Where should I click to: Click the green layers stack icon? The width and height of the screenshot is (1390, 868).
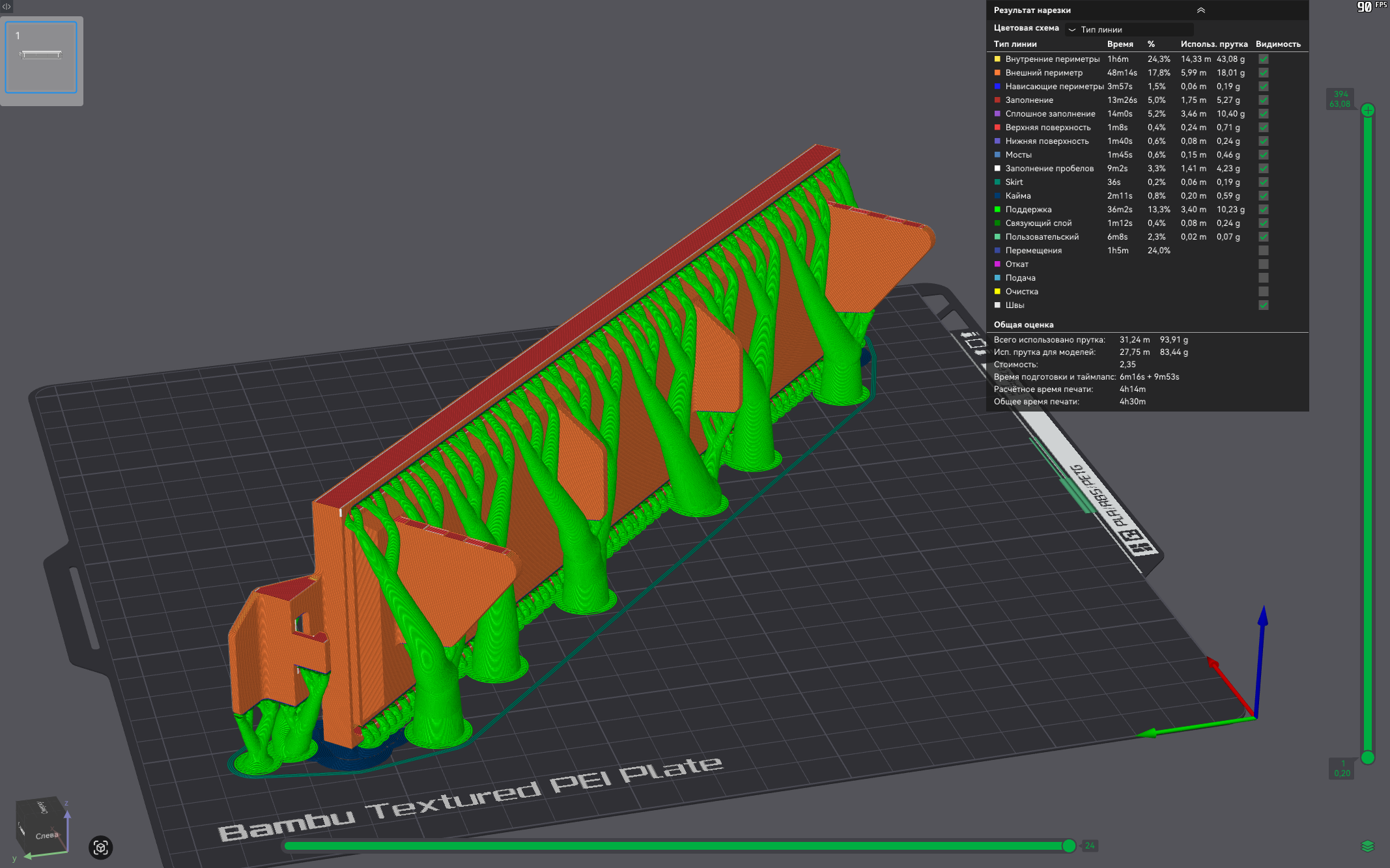(1367, 846)
